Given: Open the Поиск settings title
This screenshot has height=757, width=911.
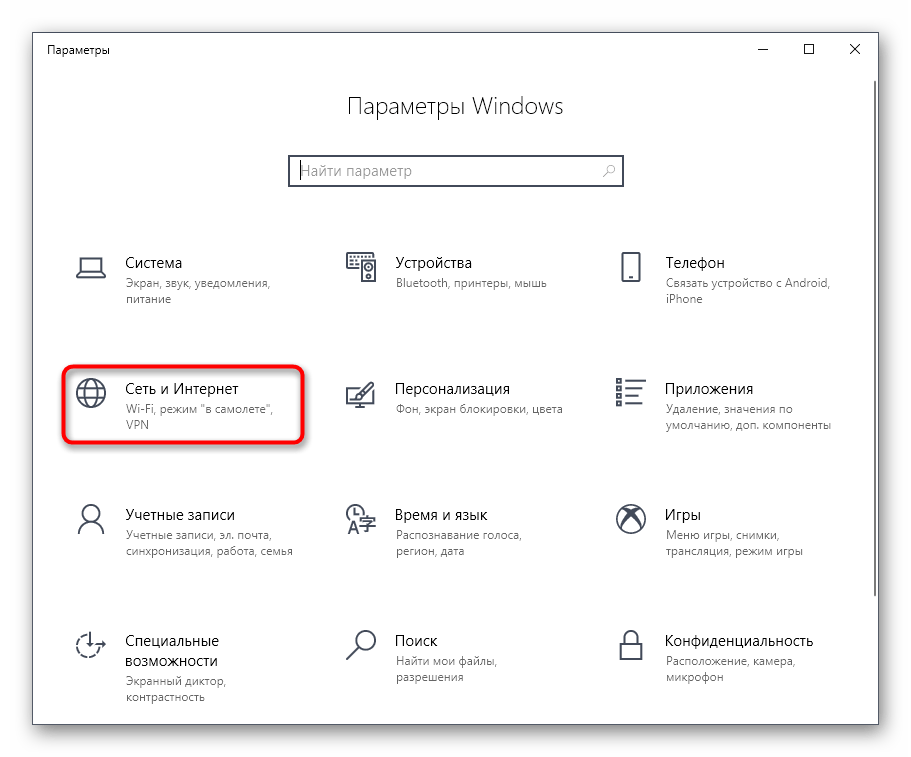Looking at the screenshot, I should coord(416,641).
